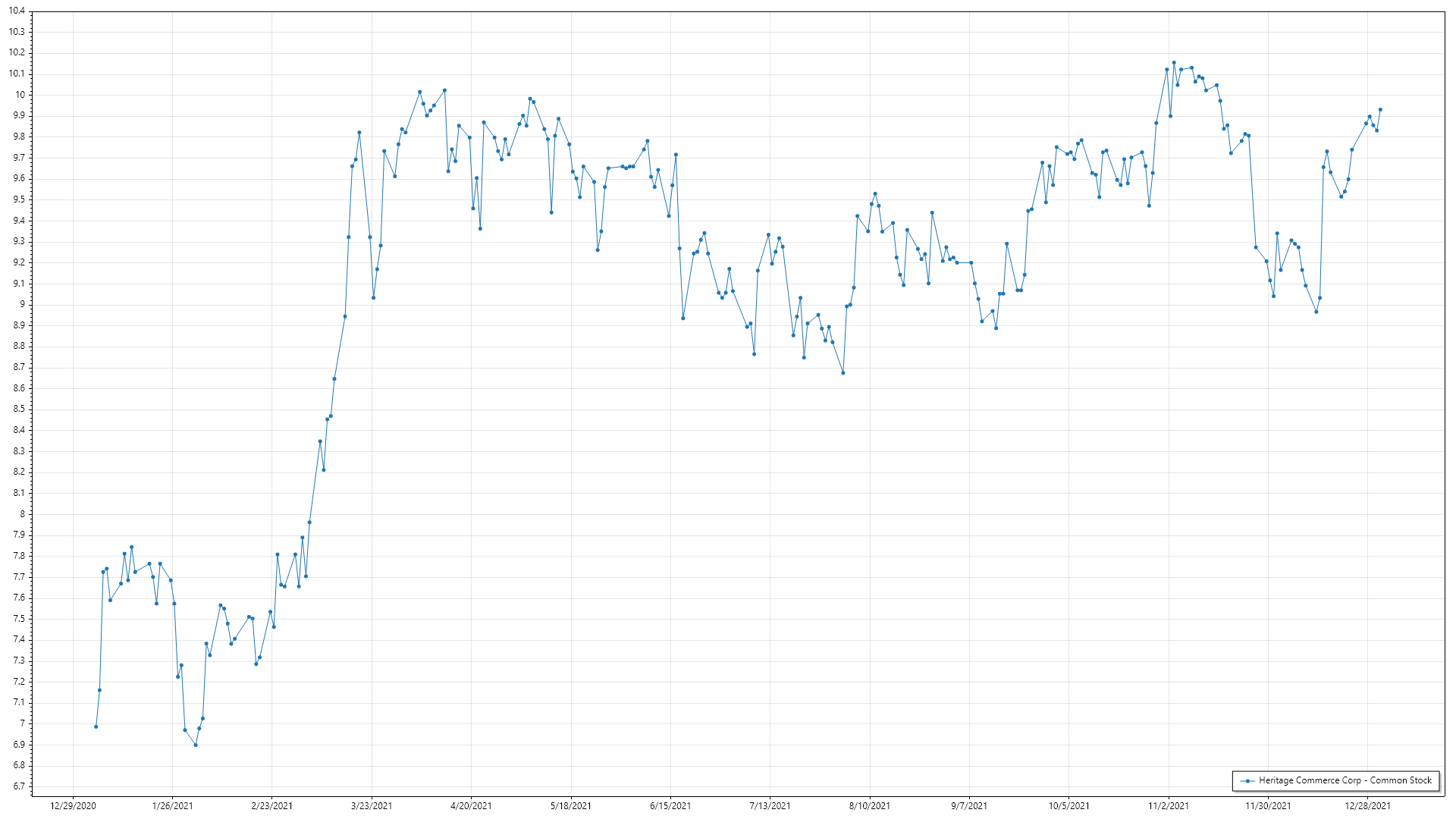Click the 7 value on y-axis
The height and width of the screenshot is (819, 1456).
[x=22, y=723]
